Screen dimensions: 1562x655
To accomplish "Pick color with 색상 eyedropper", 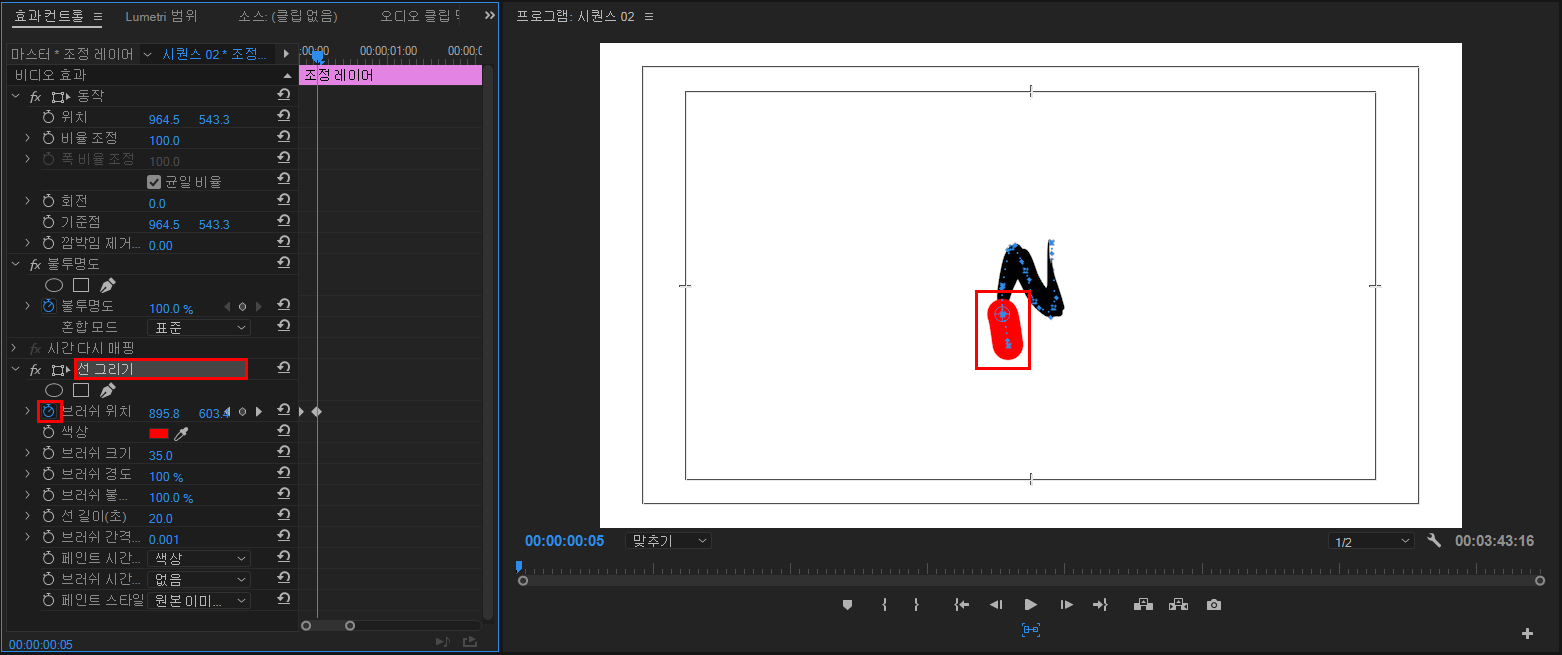I will (181, 433).
